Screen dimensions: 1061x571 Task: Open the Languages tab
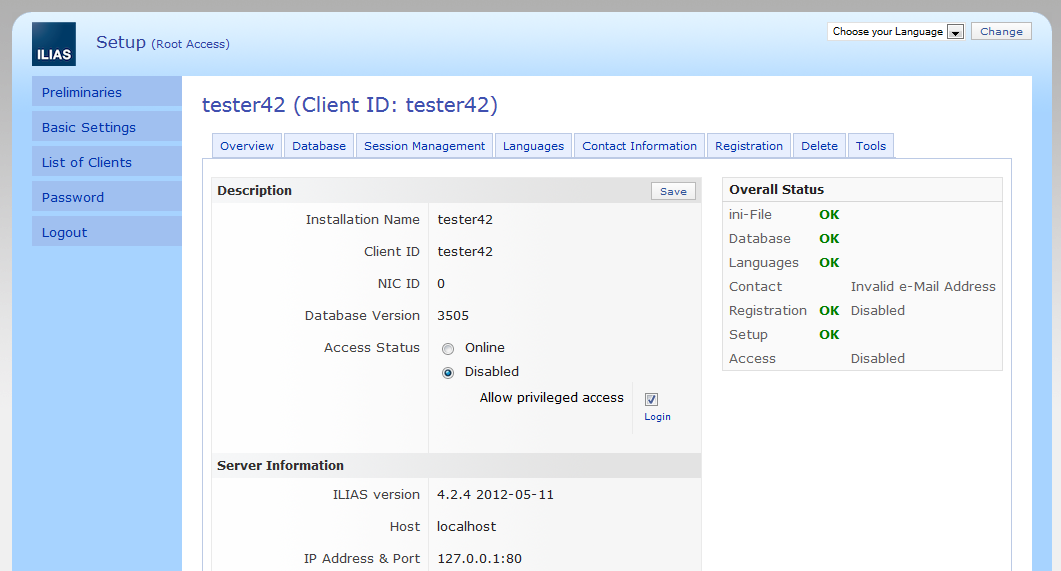coord(533,146)
